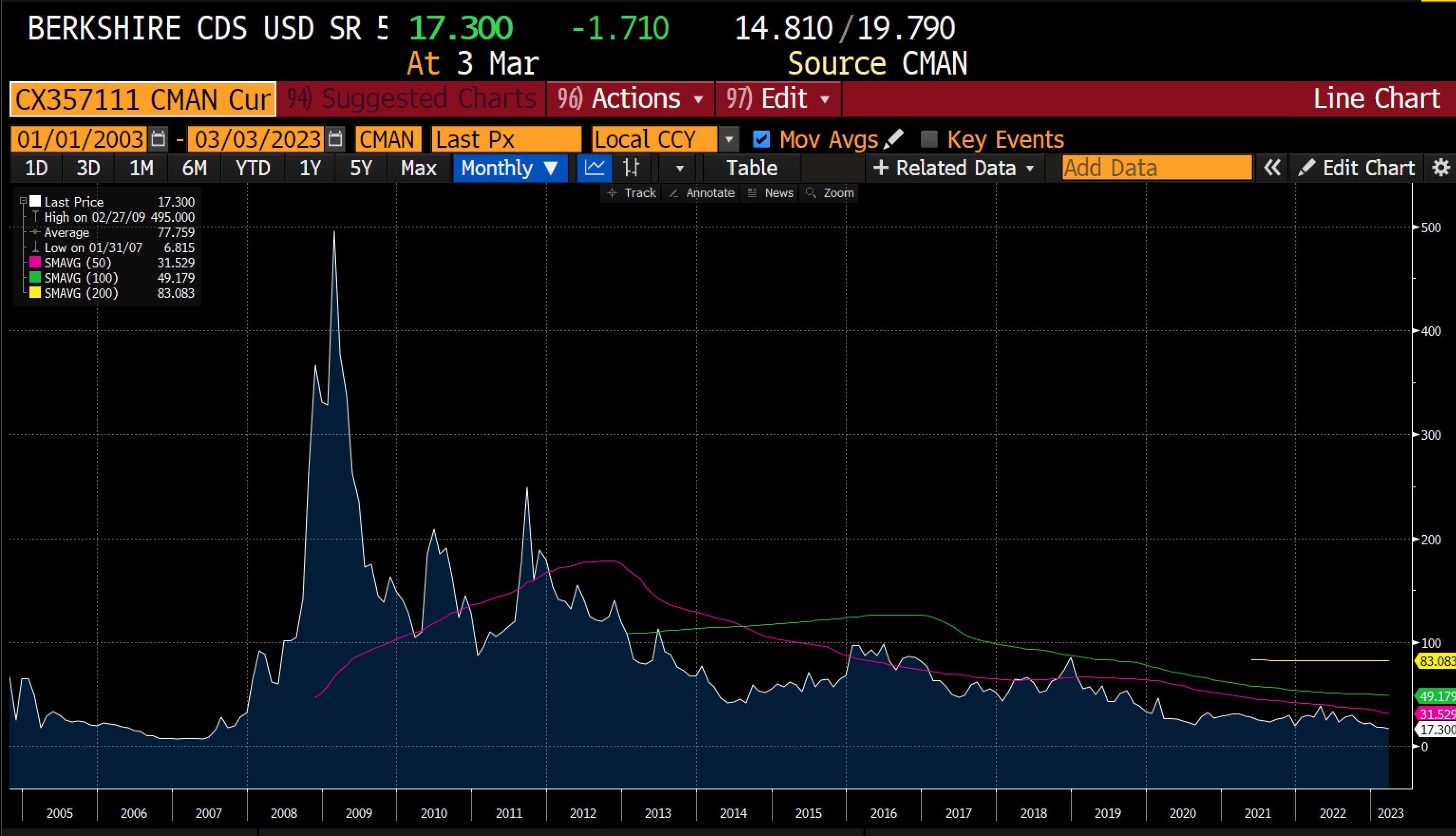The image size is (1456, 836).
Task: Collapse the Last Price legend tree
Action: [24, 201]
